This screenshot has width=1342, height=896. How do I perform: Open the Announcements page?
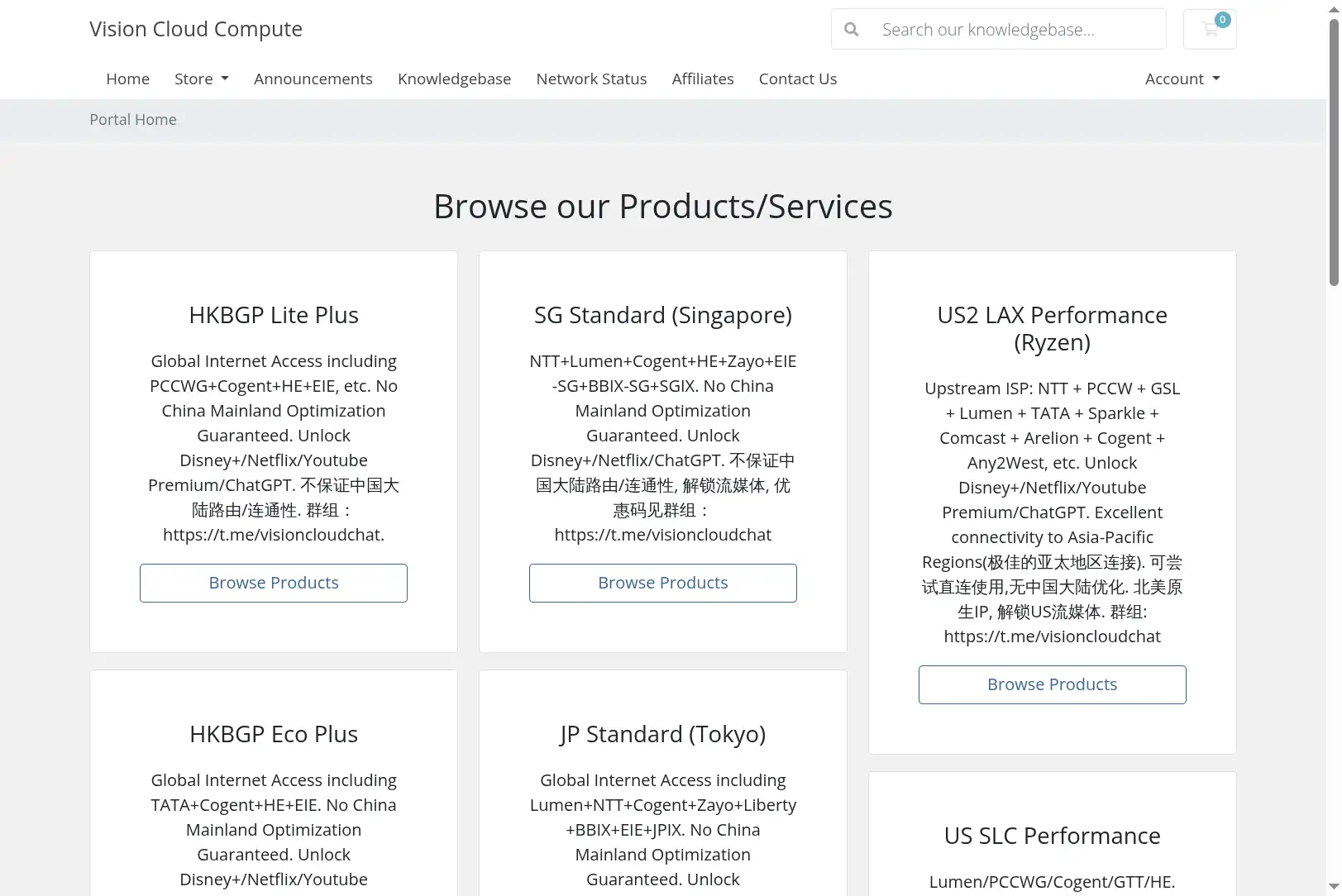pyautogui.click(x=313, y=79)
